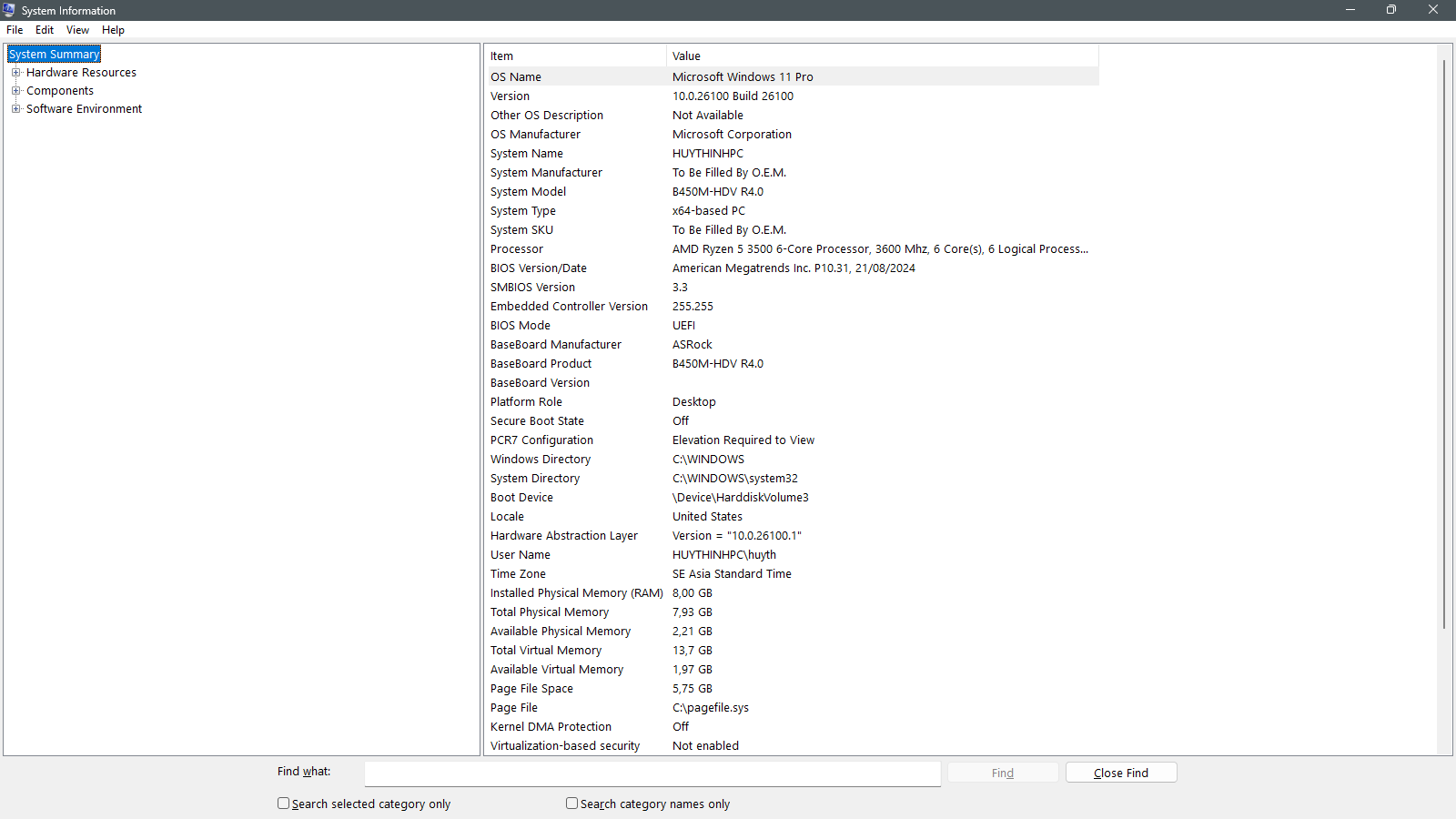
Task: Click the System Information app icon in title bar
Action: [x=9, y=10]
